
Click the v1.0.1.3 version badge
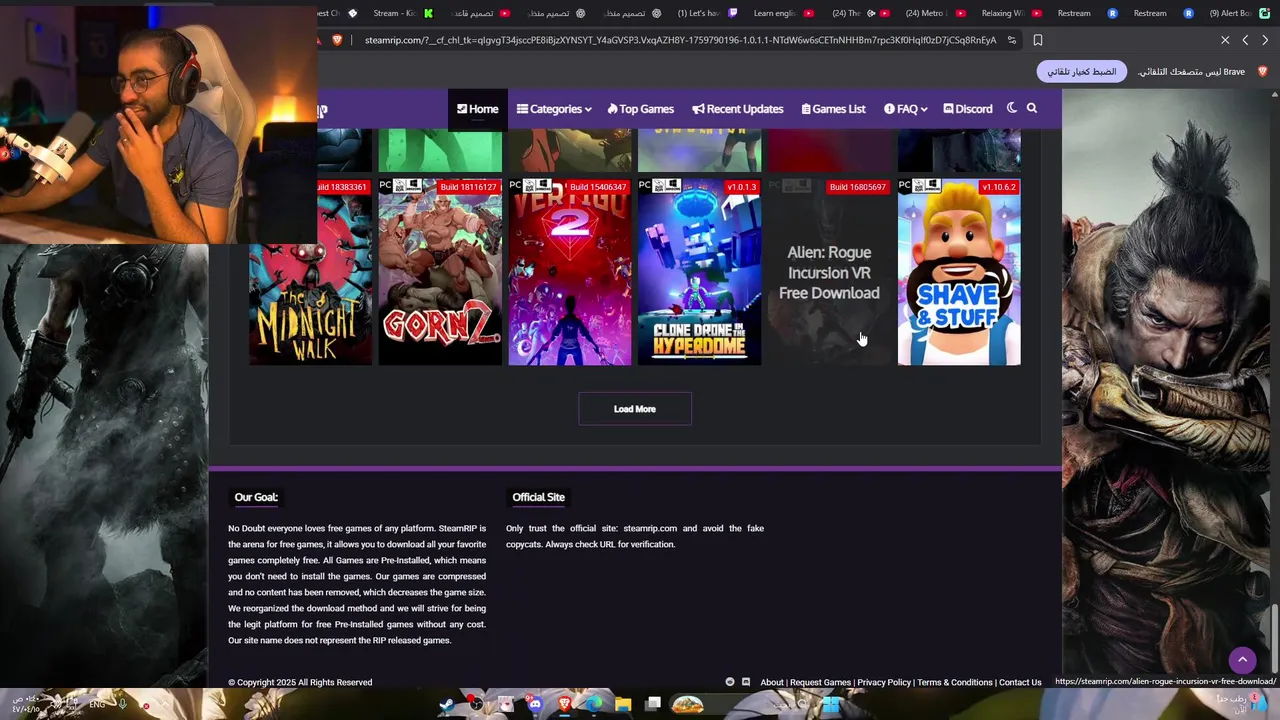(x=742, y=187)
